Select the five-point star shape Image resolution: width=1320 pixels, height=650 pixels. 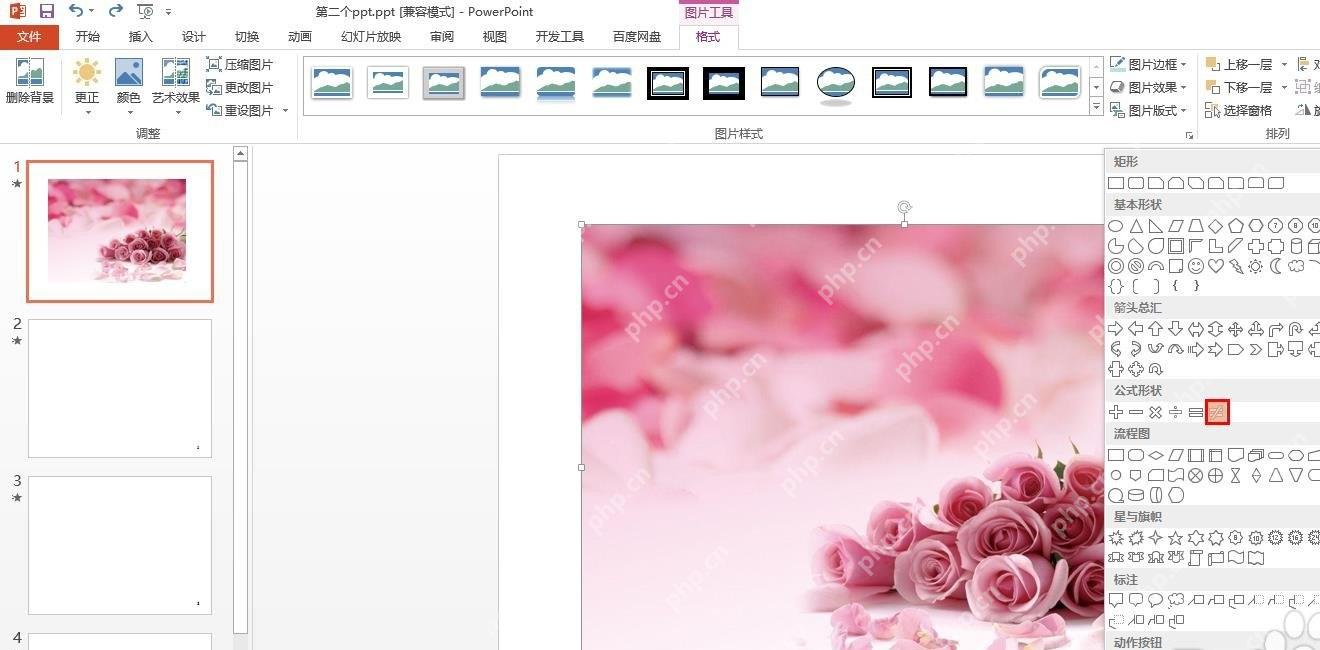1176,538
